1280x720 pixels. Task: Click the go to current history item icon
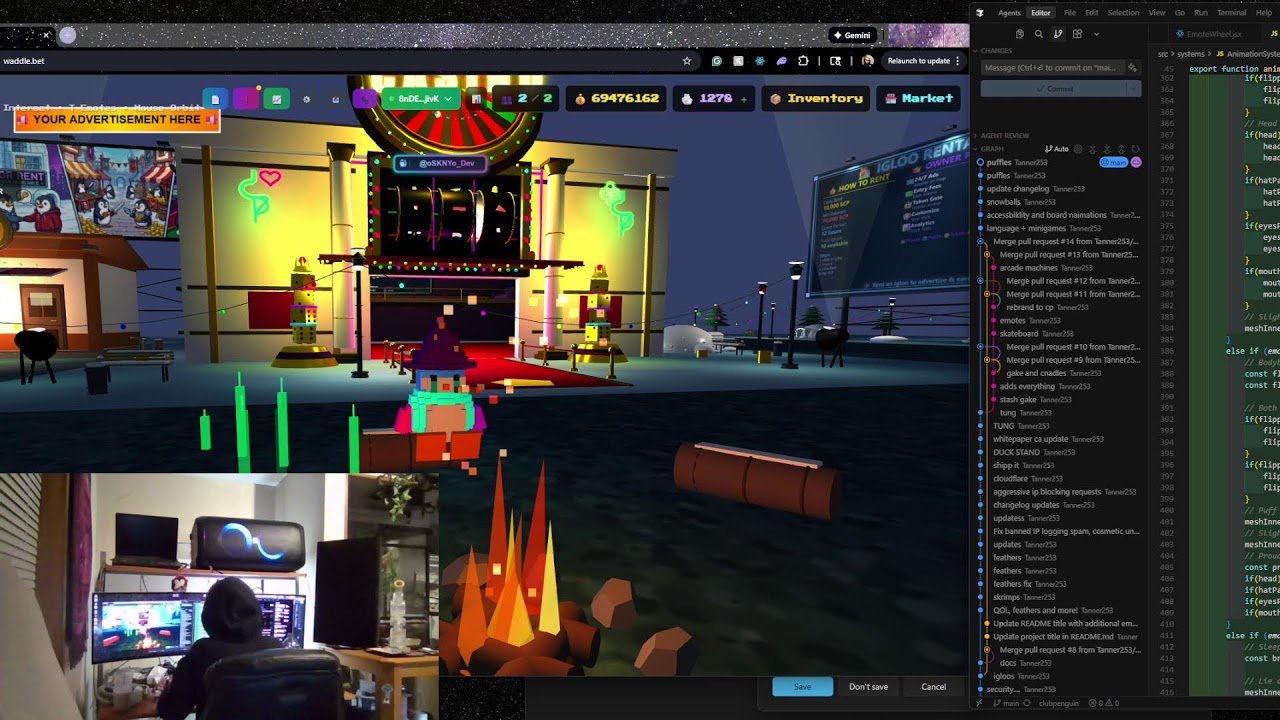1078,149
